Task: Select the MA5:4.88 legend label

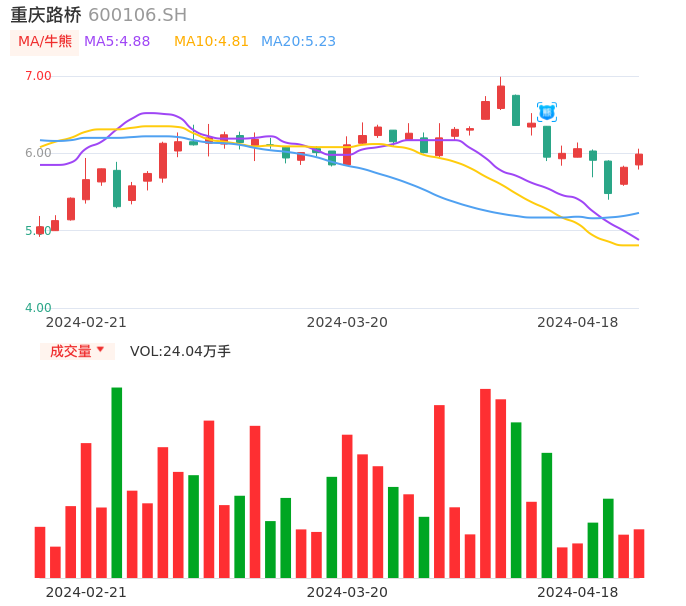Action: point(117,42)
